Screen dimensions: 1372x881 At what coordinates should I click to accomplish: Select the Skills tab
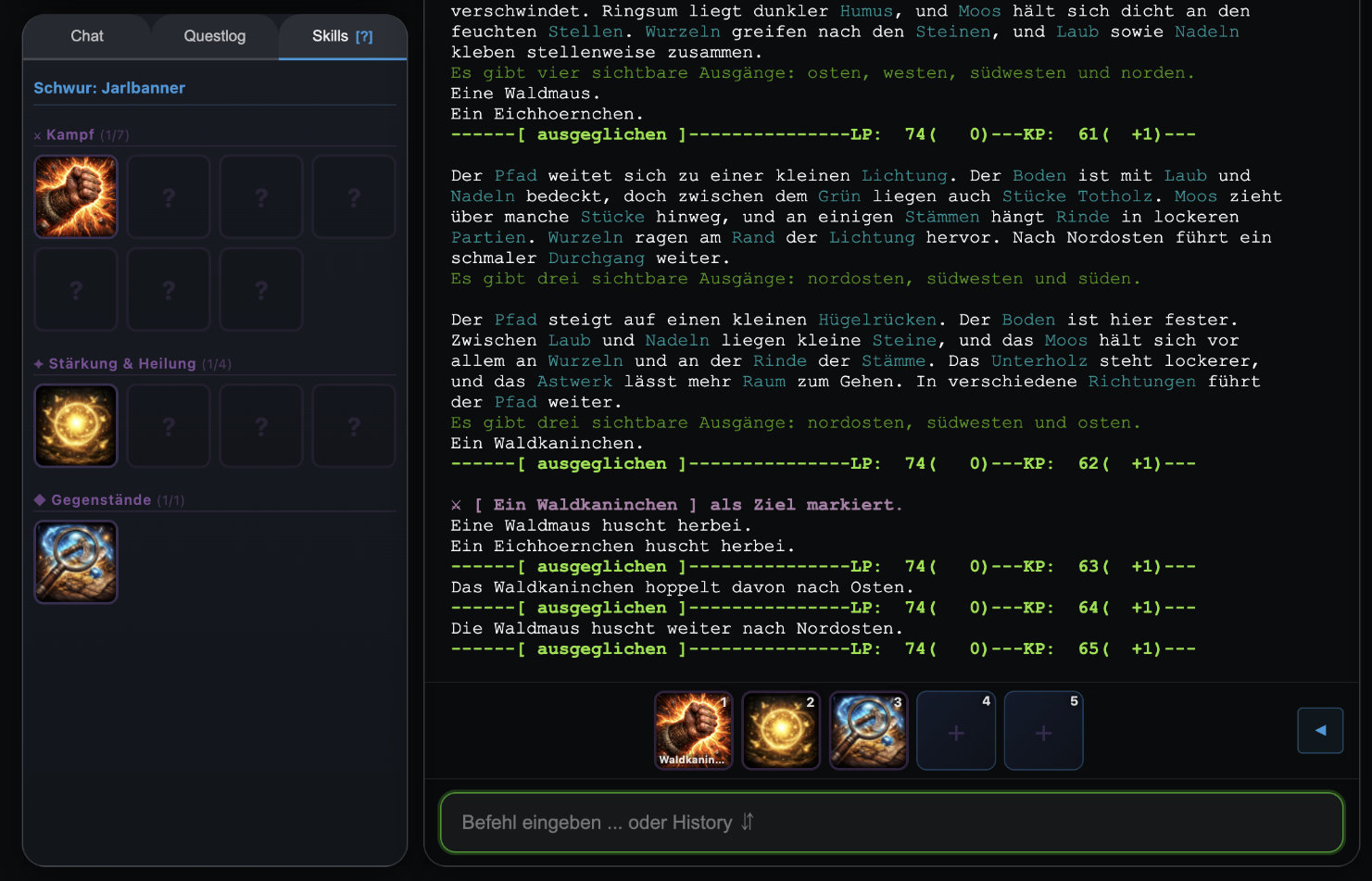(330, 36)
